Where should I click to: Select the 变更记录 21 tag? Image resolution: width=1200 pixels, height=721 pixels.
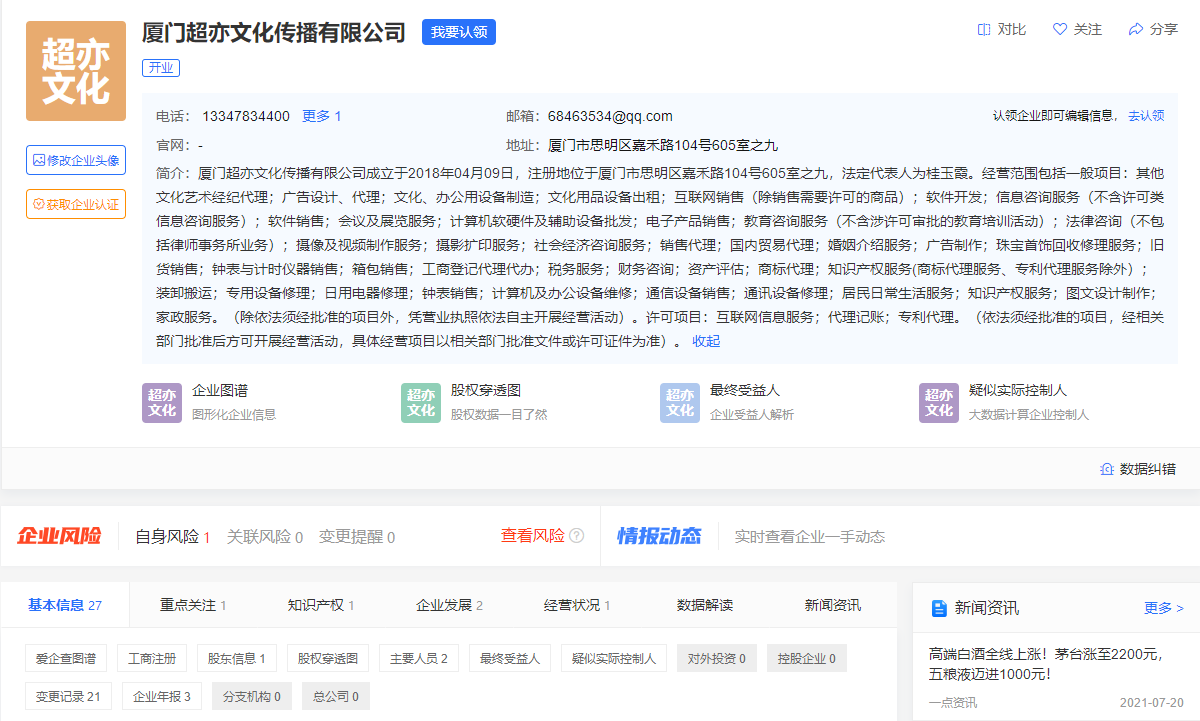68,696
